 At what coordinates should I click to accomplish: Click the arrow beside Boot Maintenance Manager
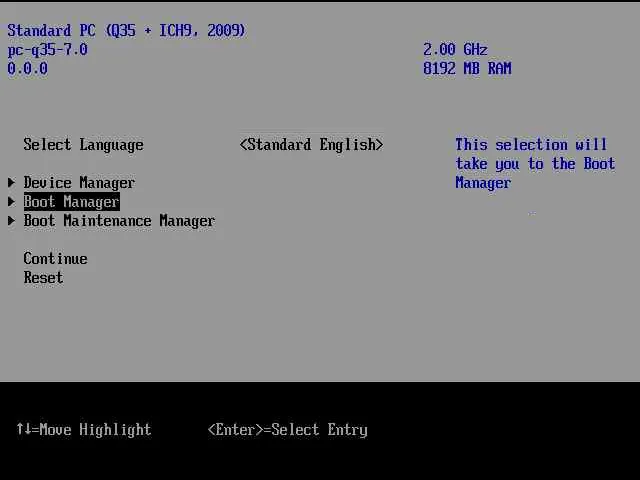(11, 221)
